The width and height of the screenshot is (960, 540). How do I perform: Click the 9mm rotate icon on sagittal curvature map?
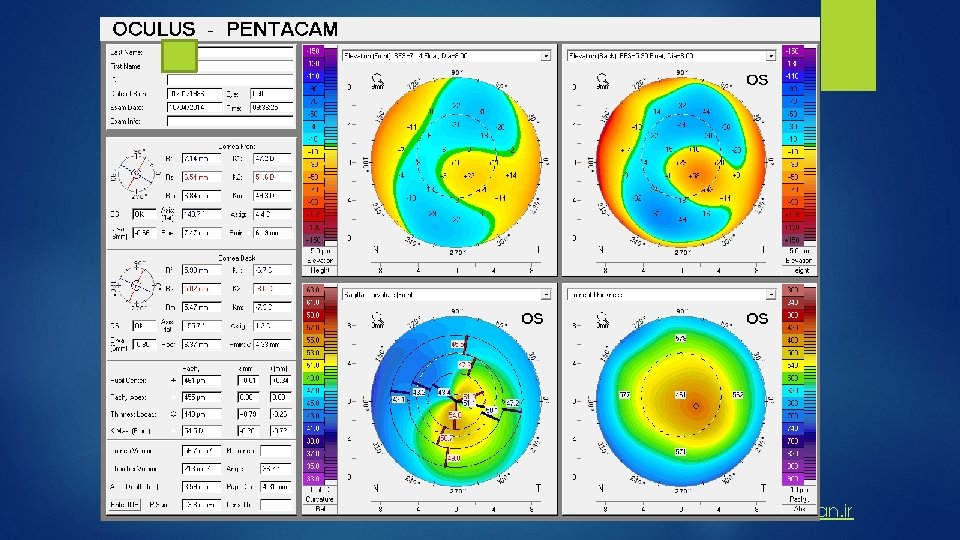point(377,320)
